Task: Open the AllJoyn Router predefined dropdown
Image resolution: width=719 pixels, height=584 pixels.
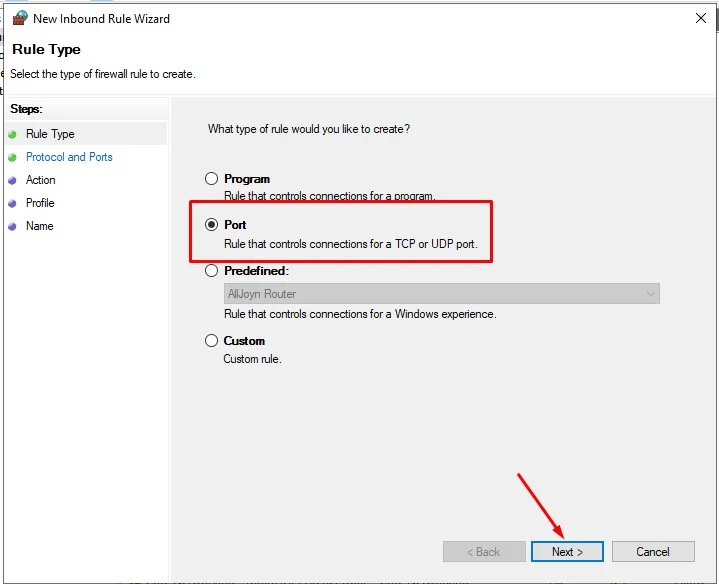Action: click(x=442, y=293)
